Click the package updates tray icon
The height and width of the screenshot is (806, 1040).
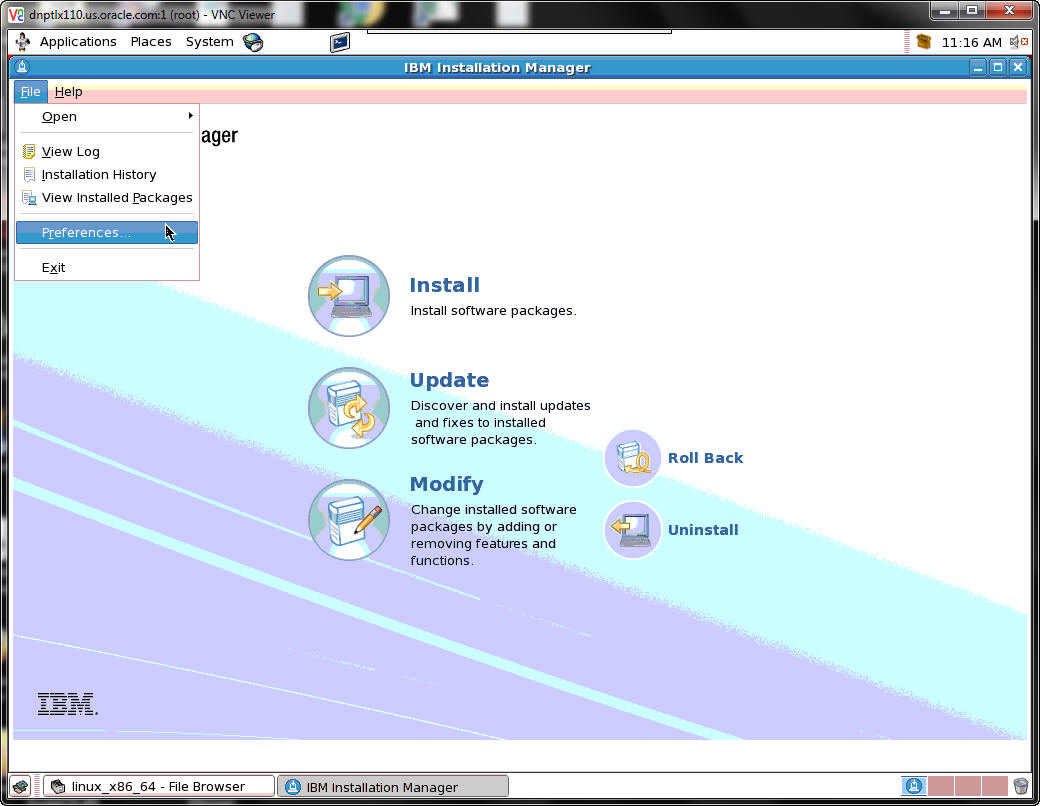pos(923,42)
